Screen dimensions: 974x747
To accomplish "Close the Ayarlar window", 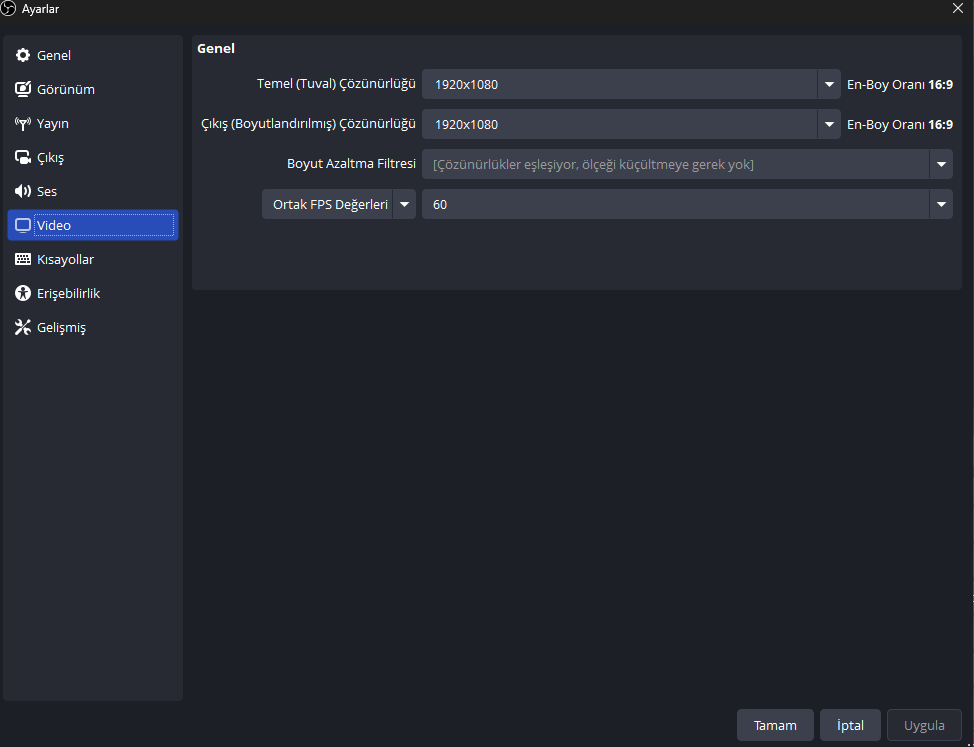I will pos(958,8).
